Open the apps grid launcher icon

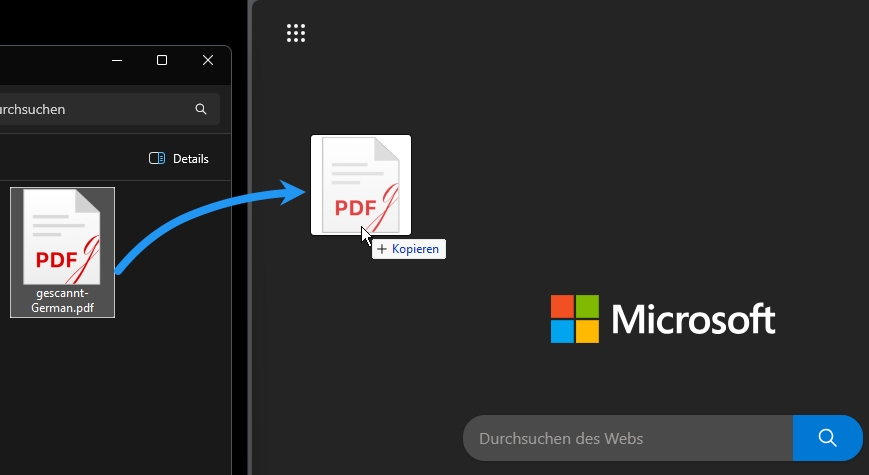point(296,33)
